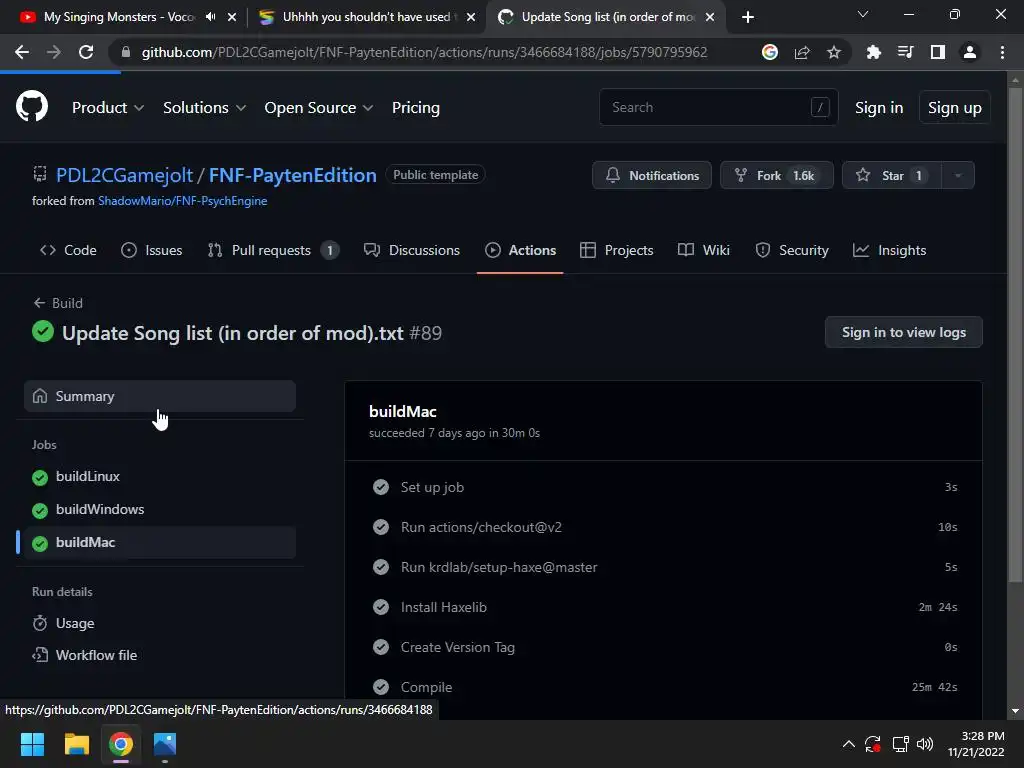Open the Wiki tab

(704, 250)
